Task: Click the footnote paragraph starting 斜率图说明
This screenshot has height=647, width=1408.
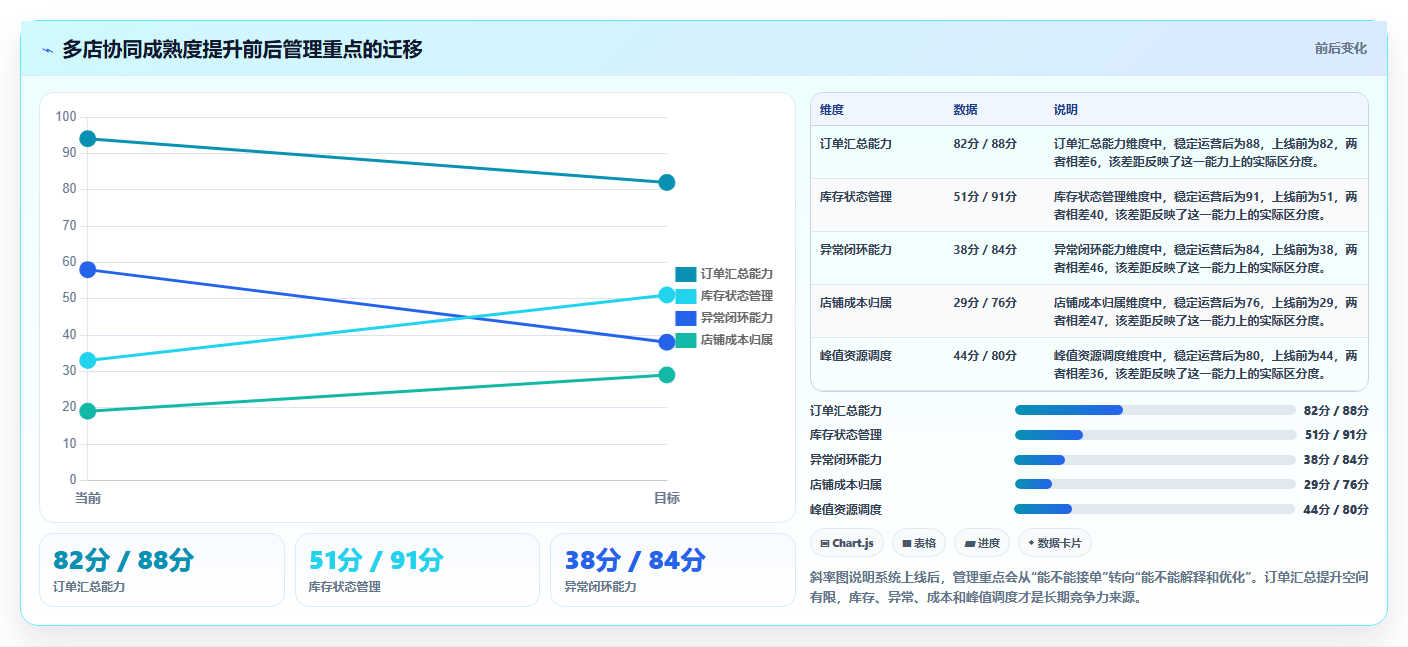Action: (x=1089, y=588)
